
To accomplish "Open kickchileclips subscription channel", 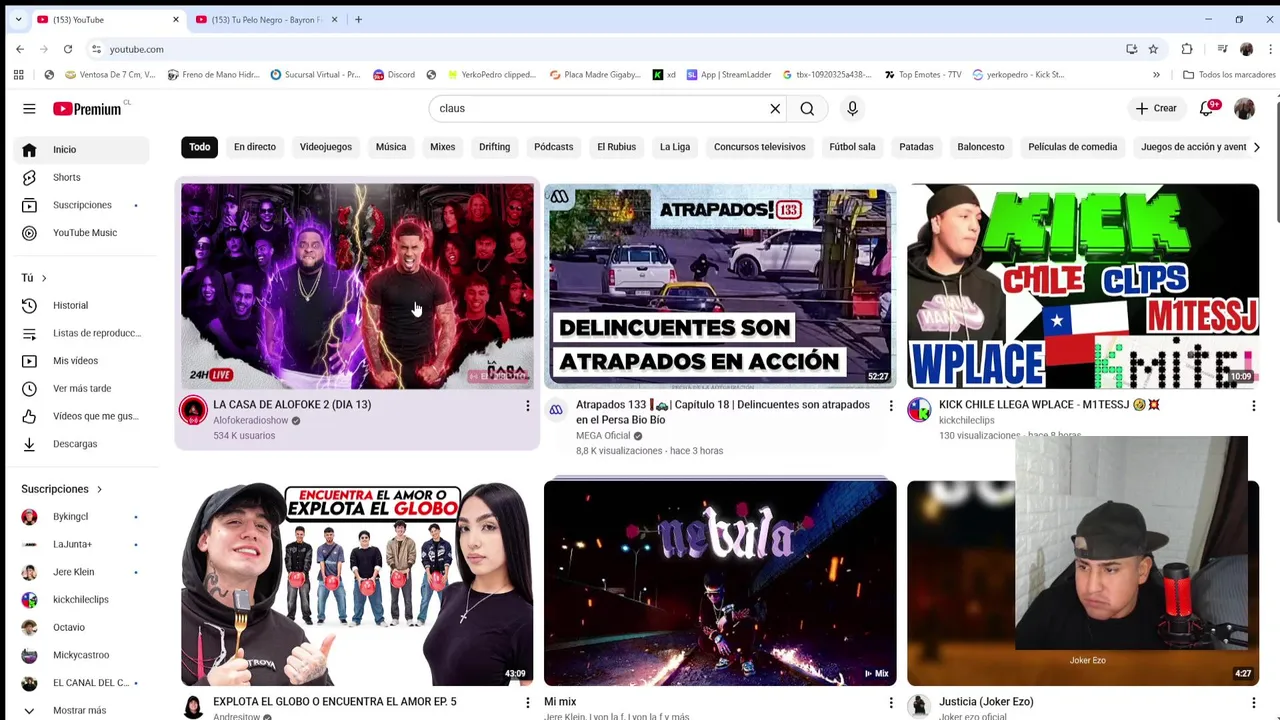I will coord(82,599).
